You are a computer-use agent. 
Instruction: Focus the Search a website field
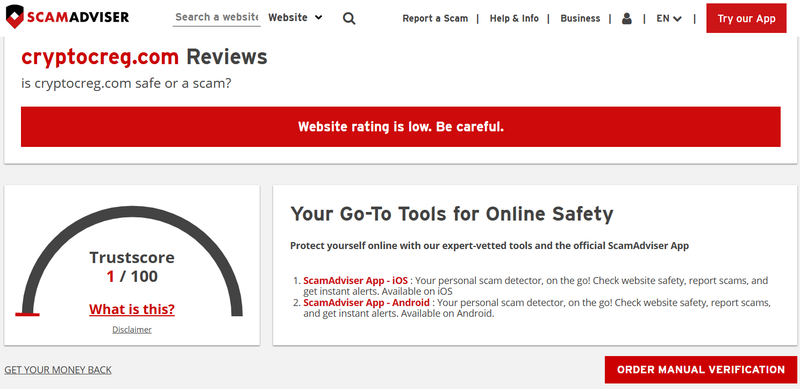coord(216,17)
